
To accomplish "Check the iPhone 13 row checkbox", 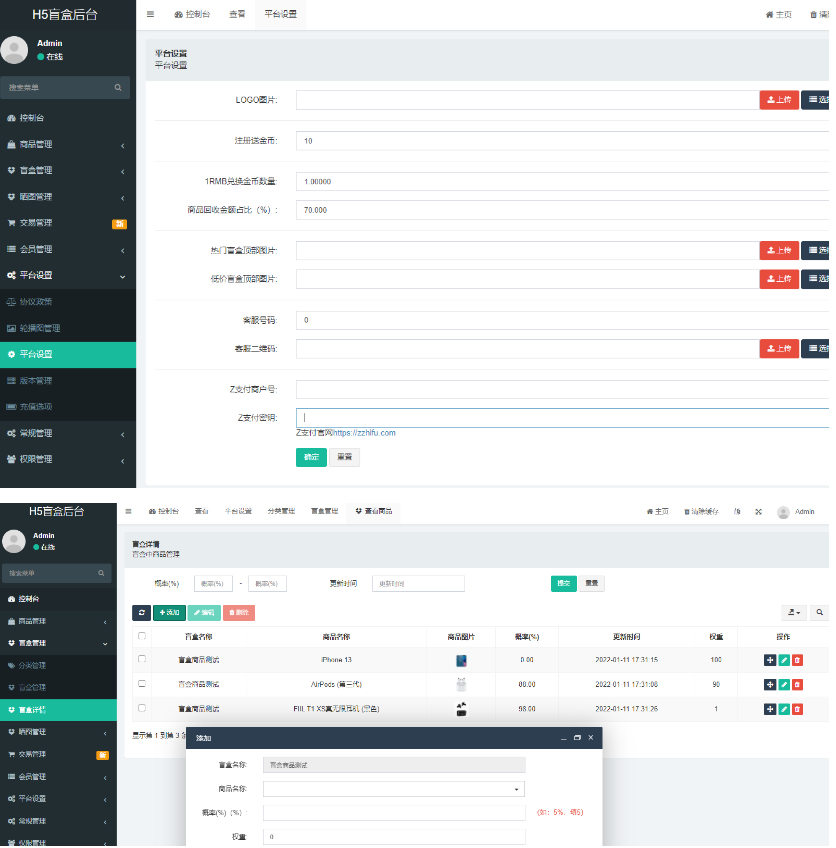I will 142,659.
